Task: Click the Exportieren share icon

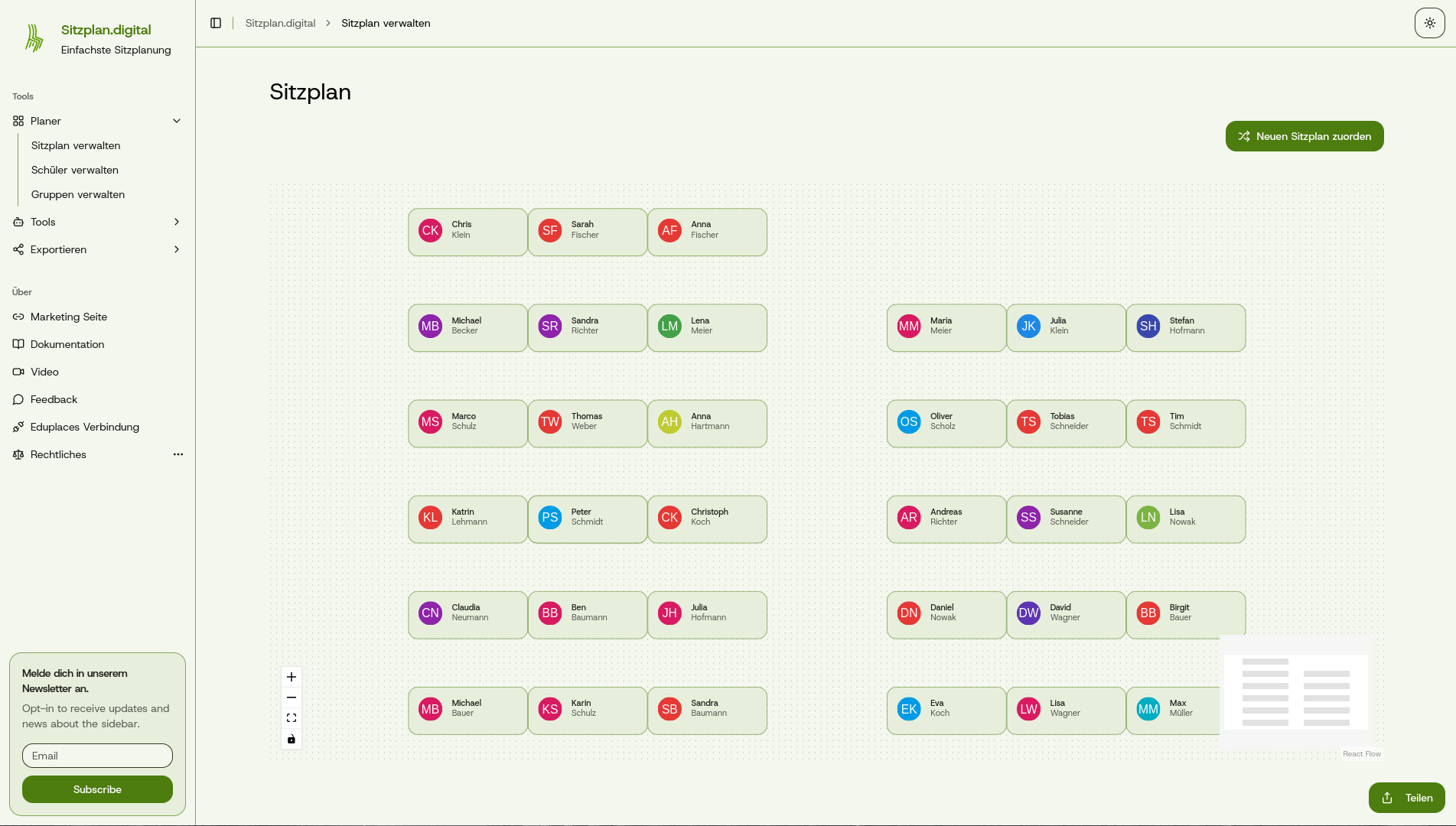Action: pos(18,249)
